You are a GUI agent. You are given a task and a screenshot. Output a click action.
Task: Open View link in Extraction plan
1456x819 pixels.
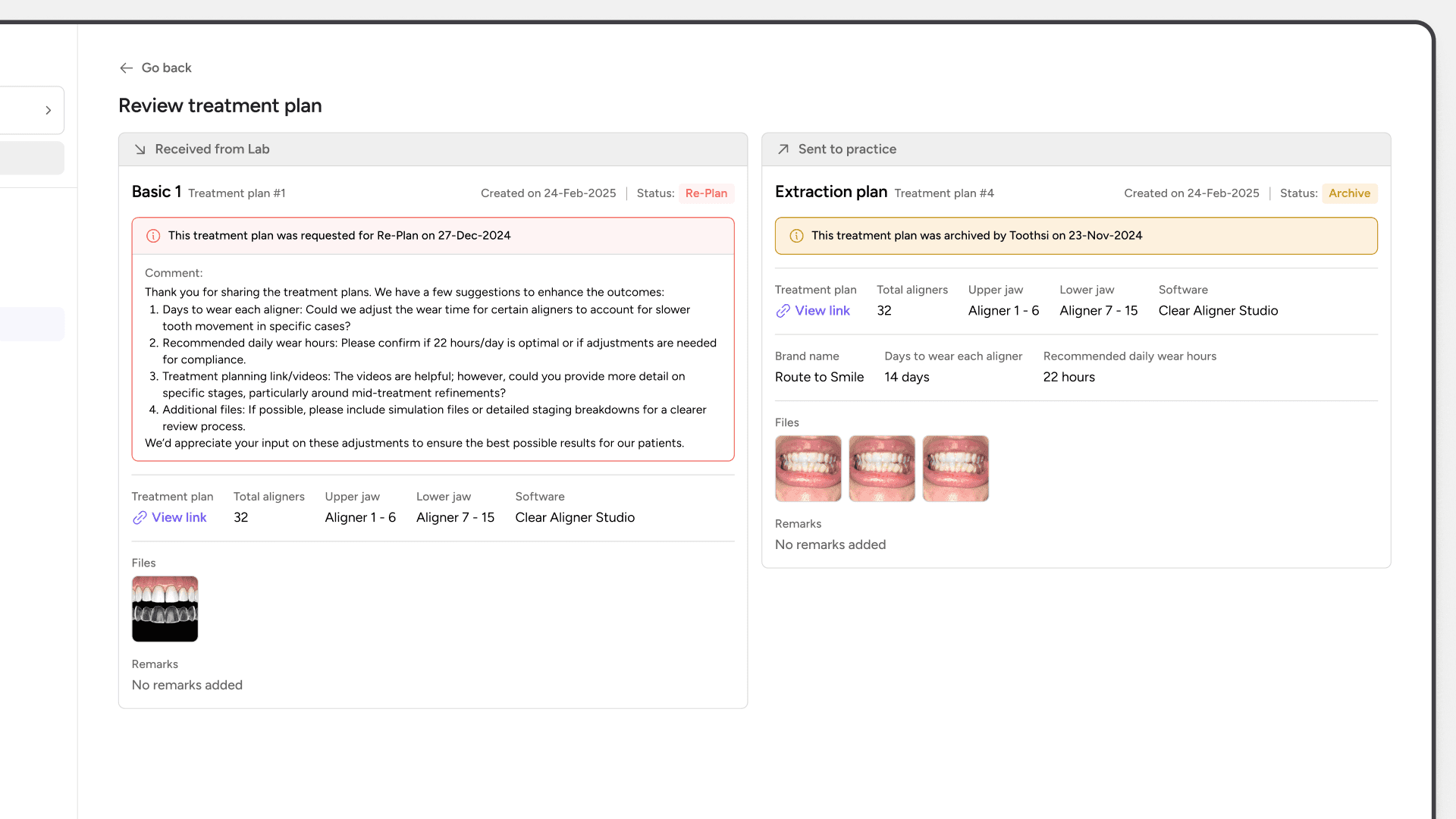coord(822,311)
